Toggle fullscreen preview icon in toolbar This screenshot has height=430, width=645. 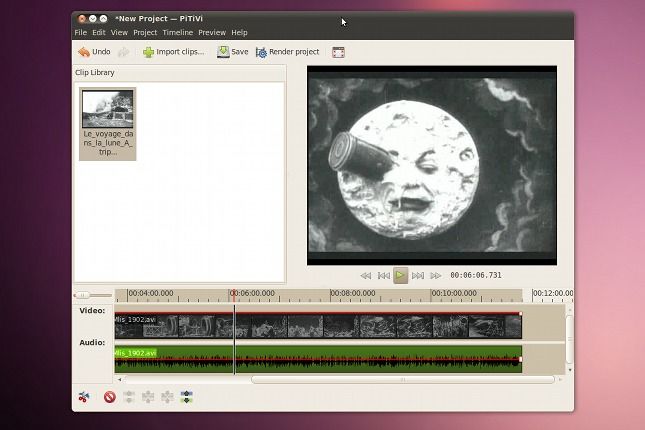pyautogui.click(x=338, y=52)
